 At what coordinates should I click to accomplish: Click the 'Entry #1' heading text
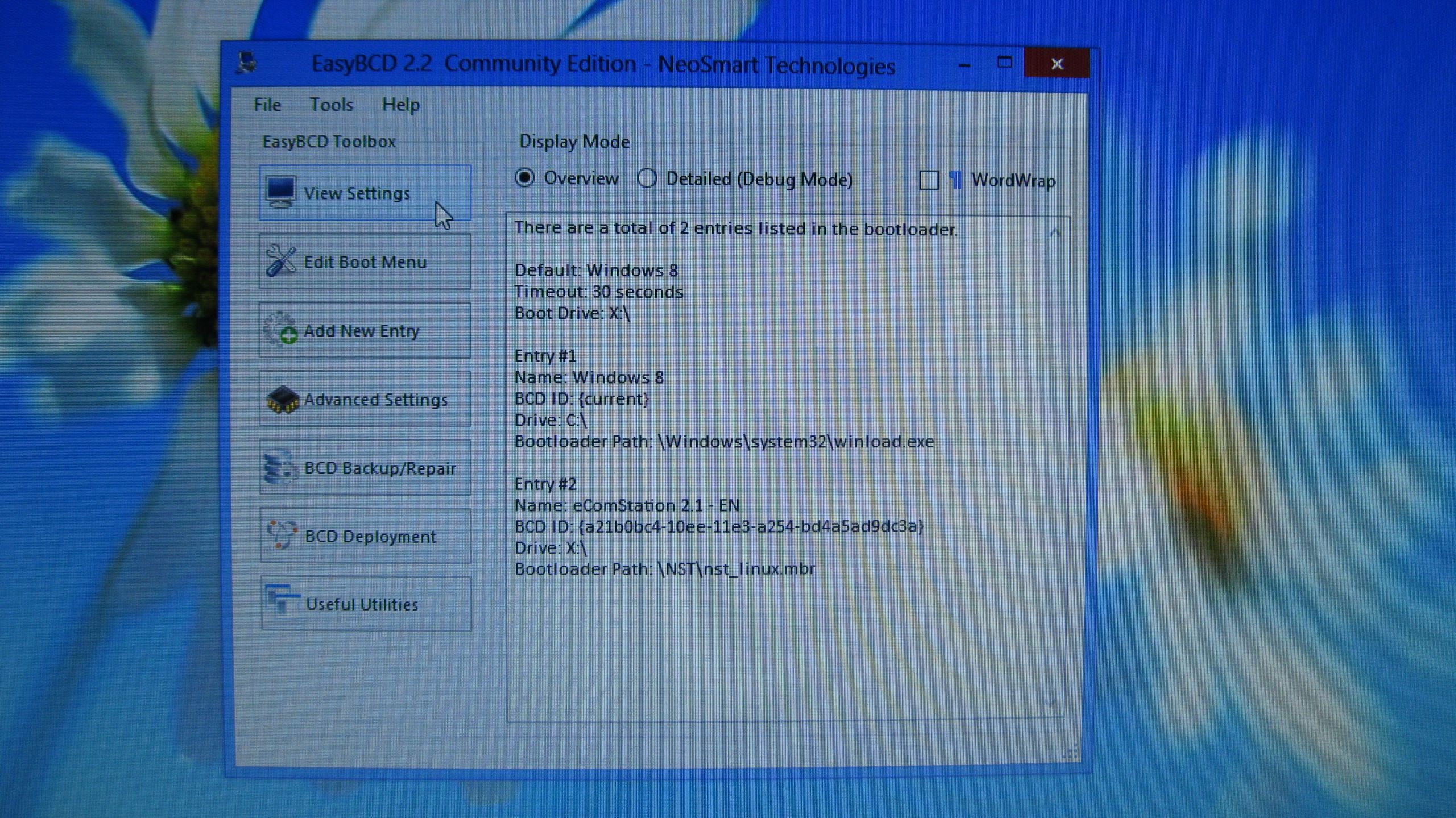pyautogui.click(x=545, y=356)
